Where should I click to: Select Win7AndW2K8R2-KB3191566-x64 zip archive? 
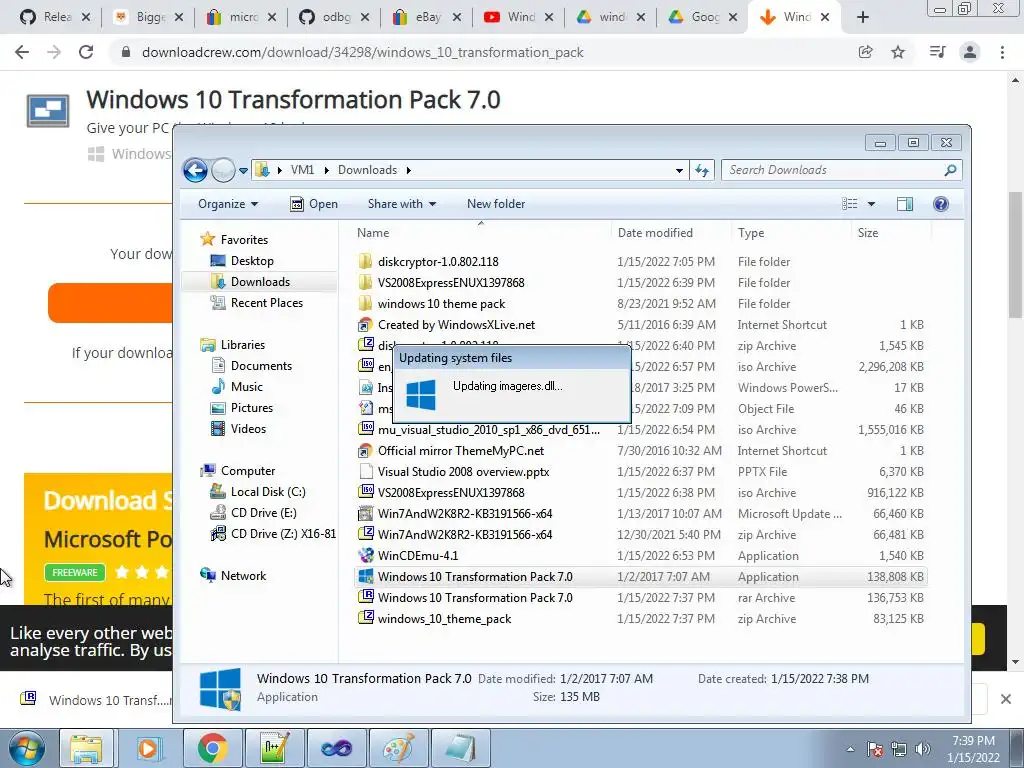pos(464,534)
